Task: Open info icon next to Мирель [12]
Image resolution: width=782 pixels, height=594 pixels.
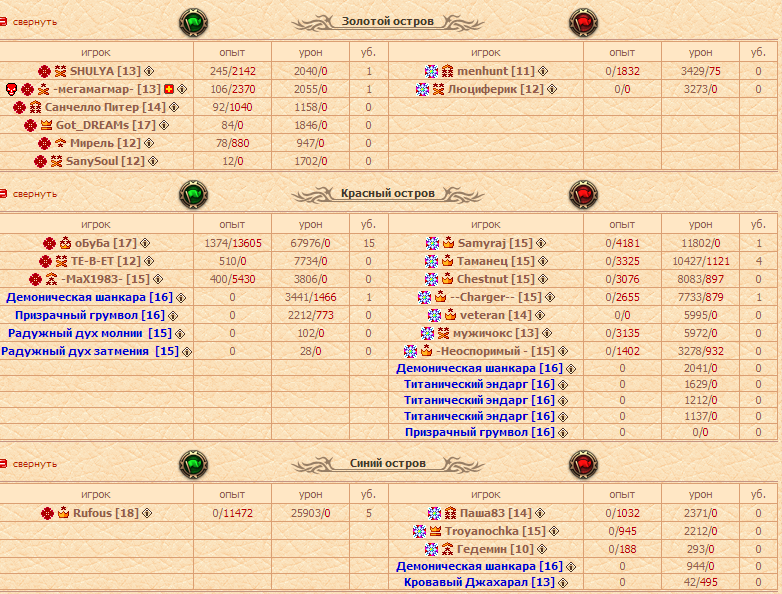Action: [x=149, y=143]
